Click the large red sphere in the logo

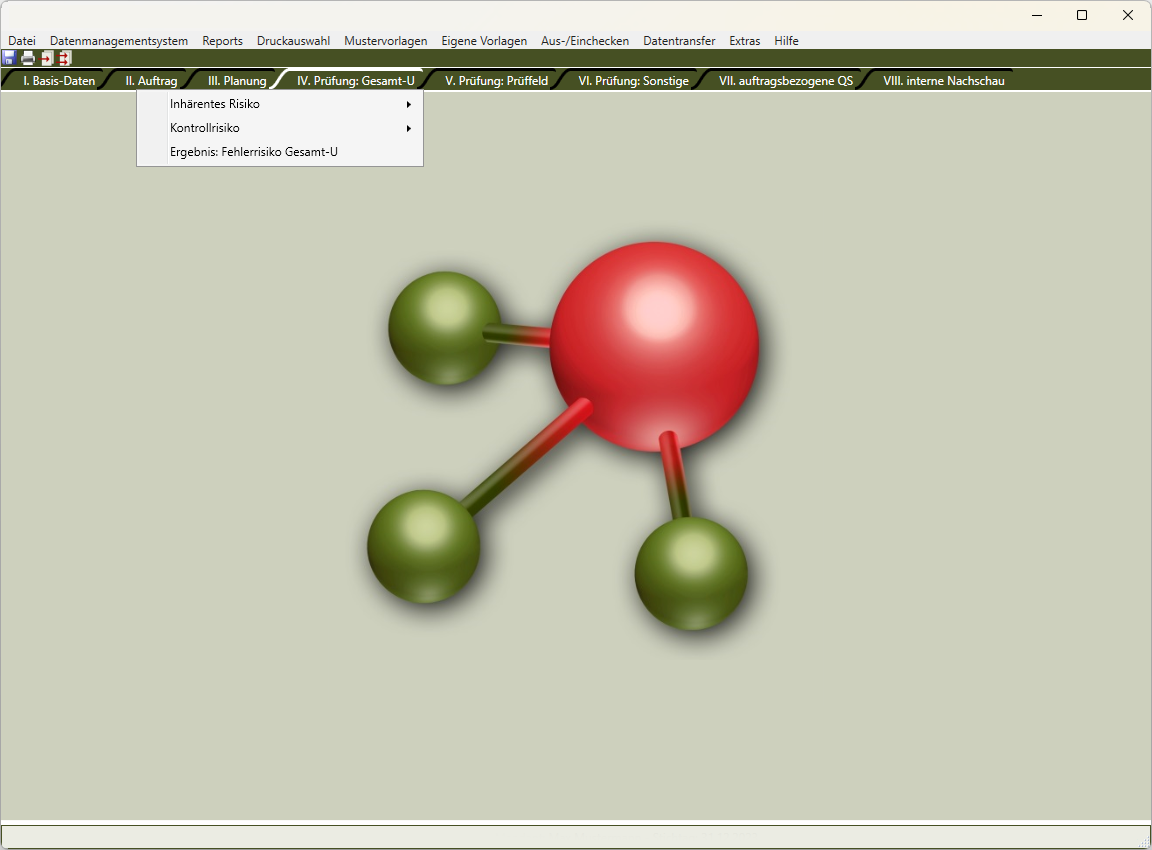point(654,346)
